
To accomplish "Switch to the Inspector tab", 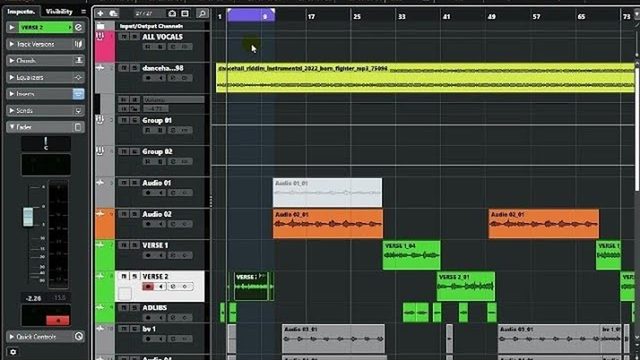I will (x=20, y=11).
